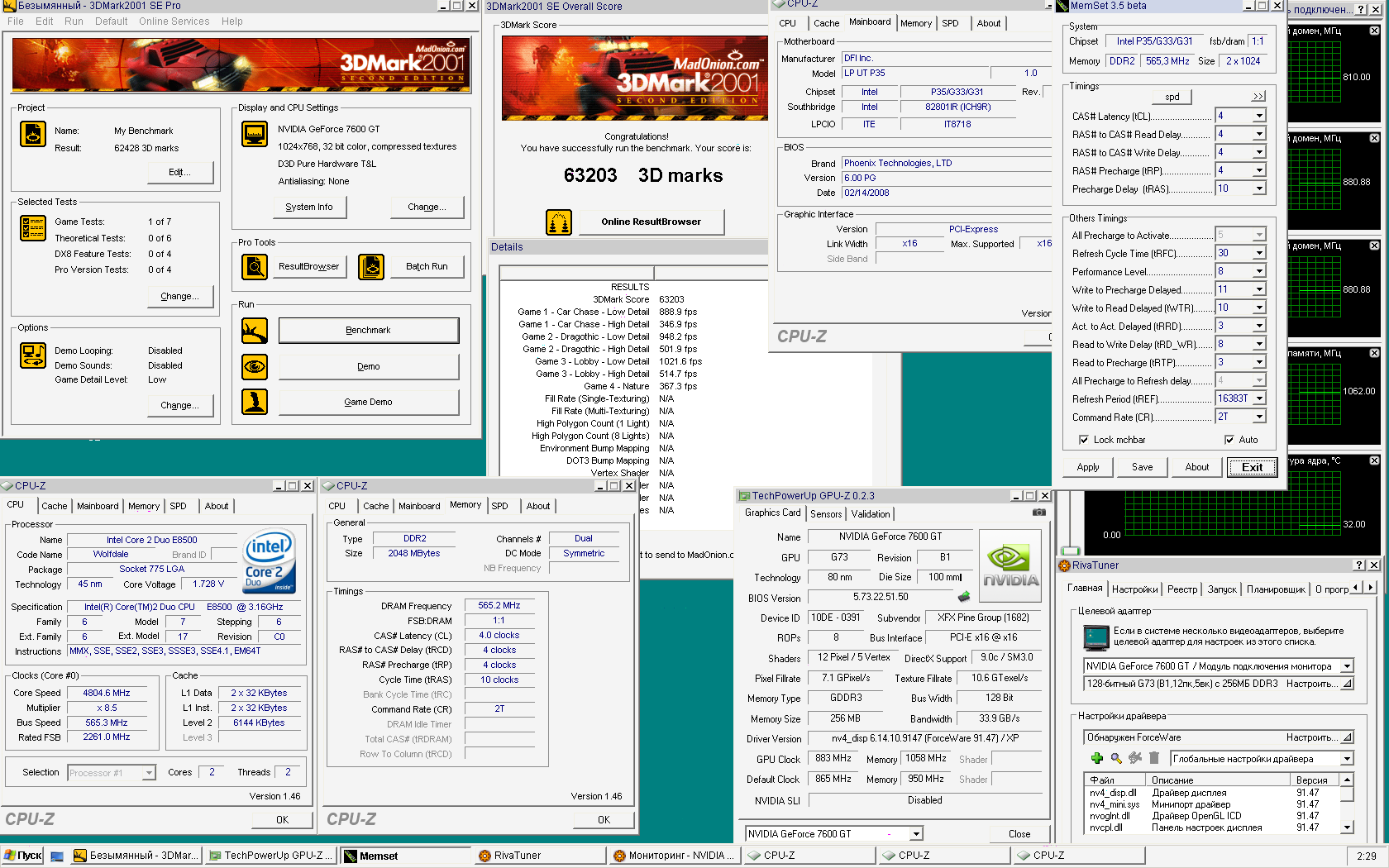Viewport: 1389px width, 868px height.
Task: Click the TechPowerUp GPU-Z taskbar button
Action: [270, 856]
